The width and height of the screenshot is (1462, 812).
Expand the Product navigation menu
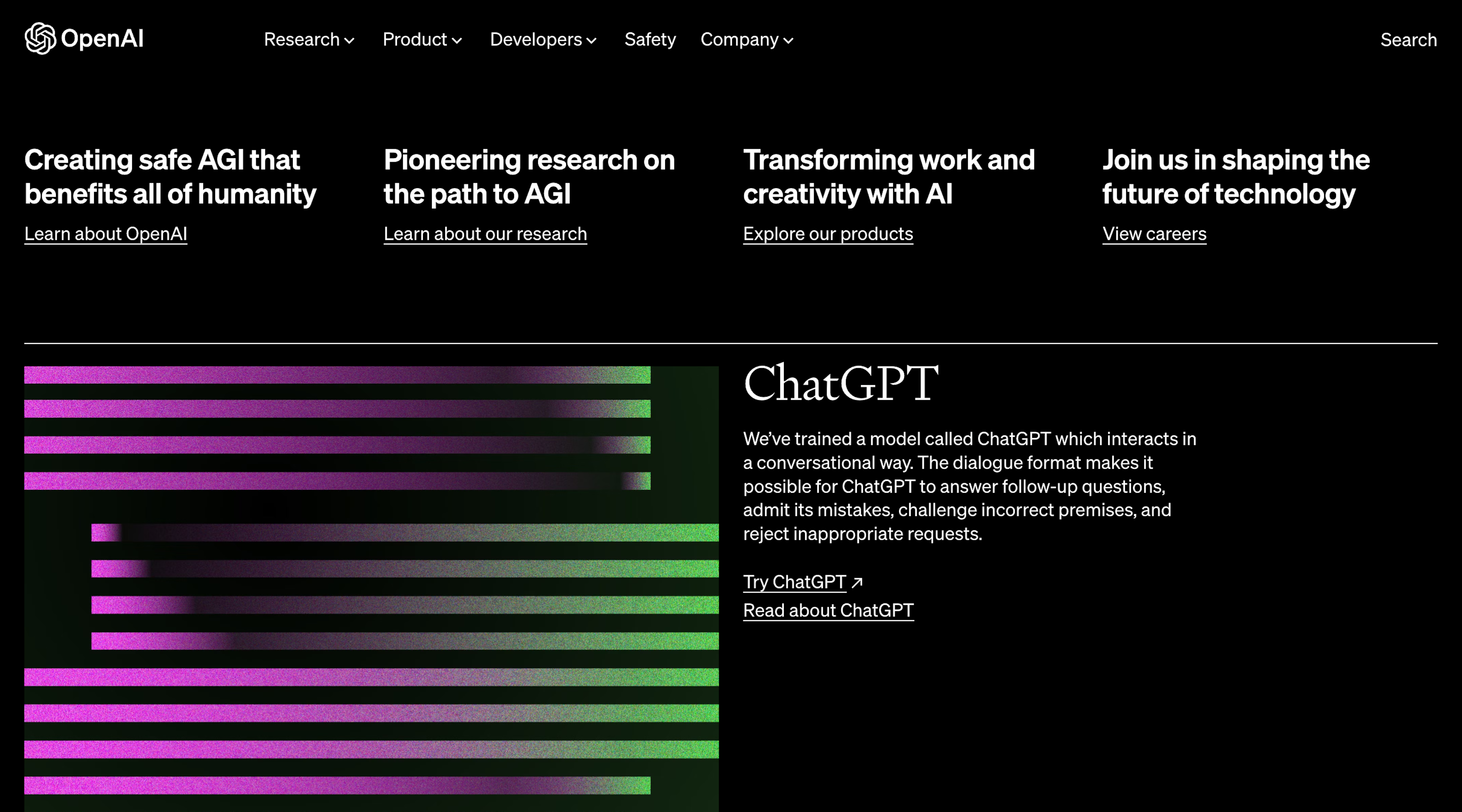pyautogui.click(x=422, y=40)
